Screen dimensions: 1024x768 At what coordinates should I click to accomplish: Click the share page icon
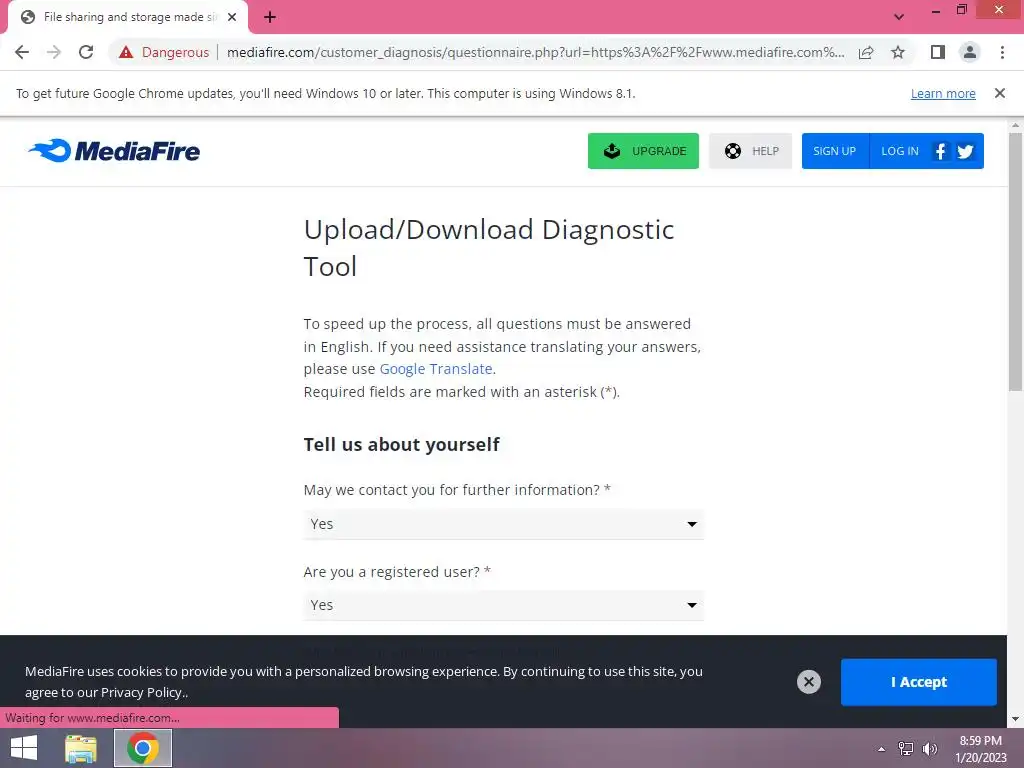coord(866,52)
